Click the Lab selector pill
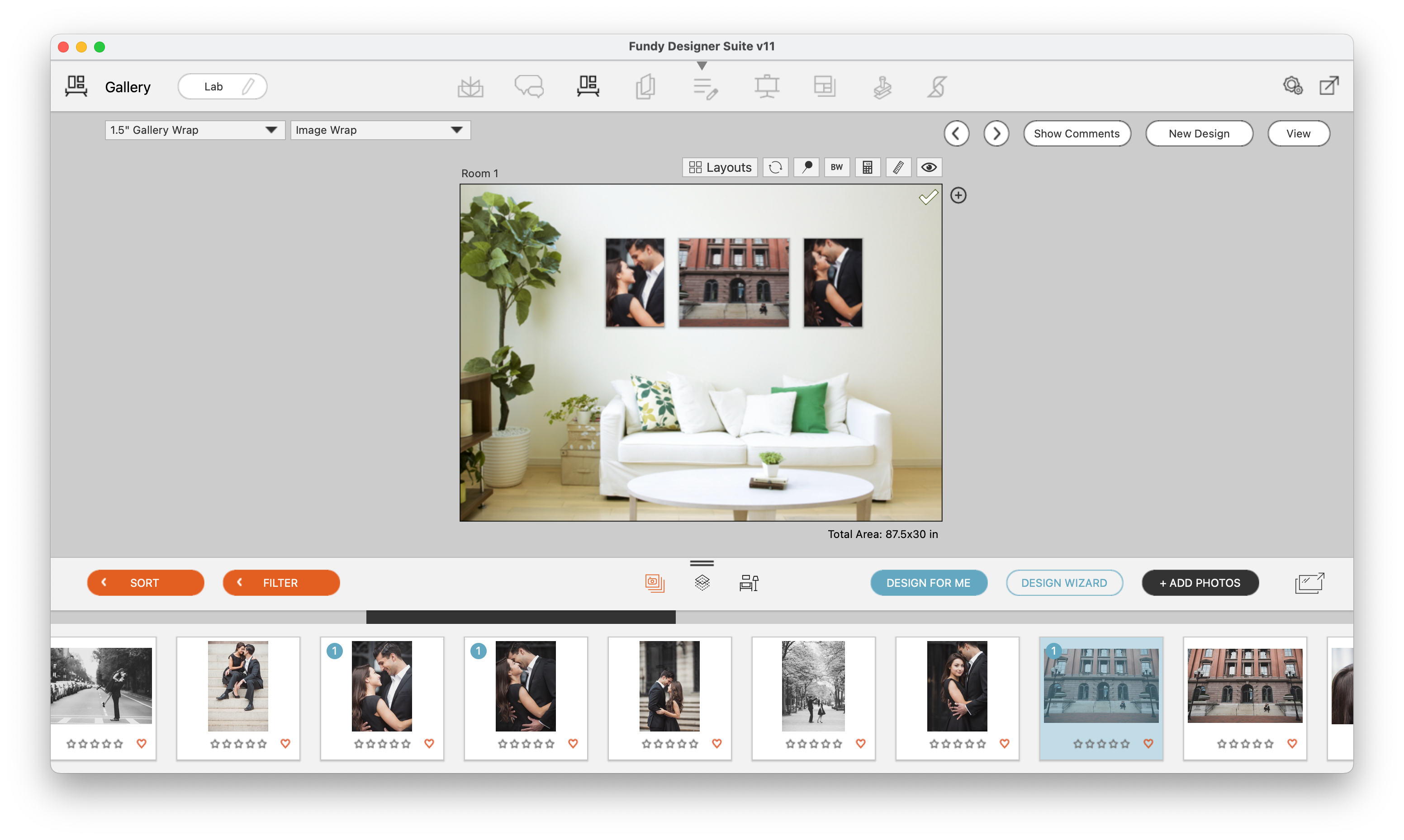This screenshot has height=840, width=1404. tap(223, 86)
